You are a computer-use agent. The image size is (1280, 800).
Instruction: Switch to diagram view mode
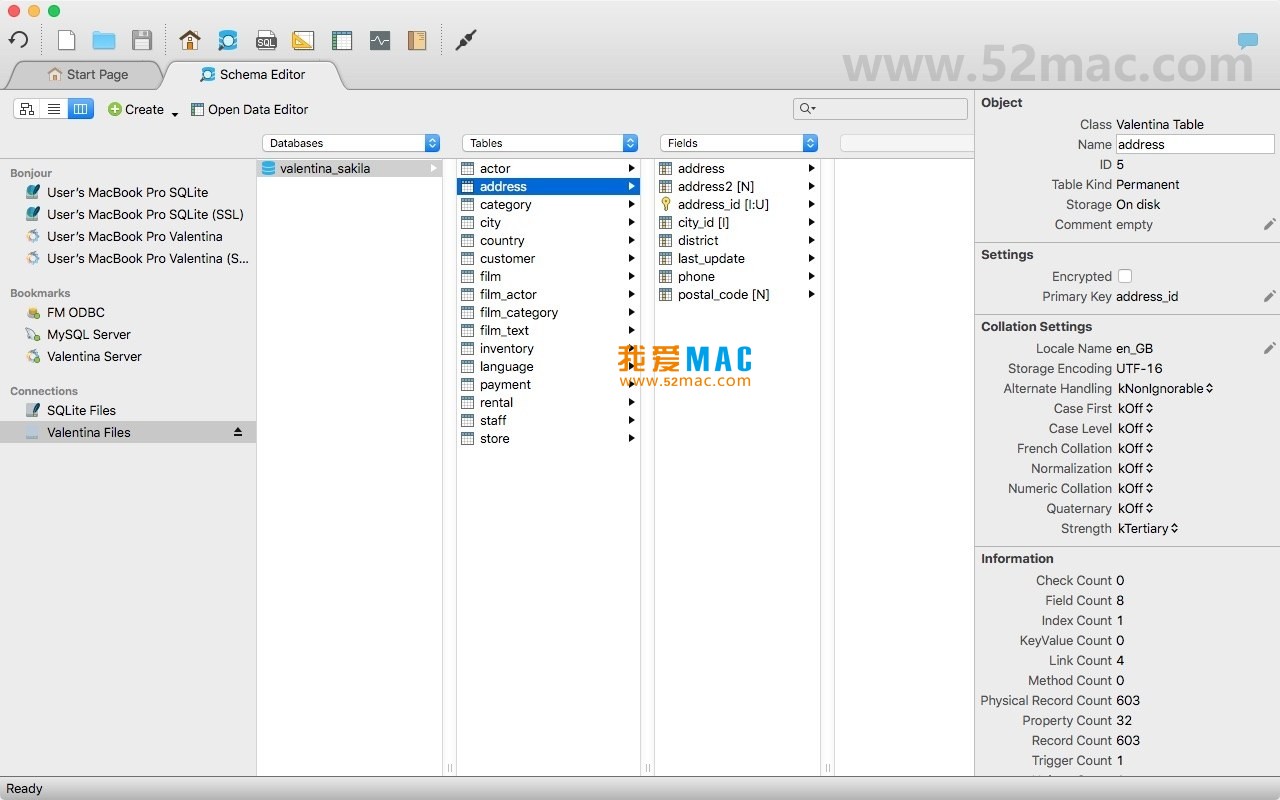pyautogui.click(x=26, y=109)
